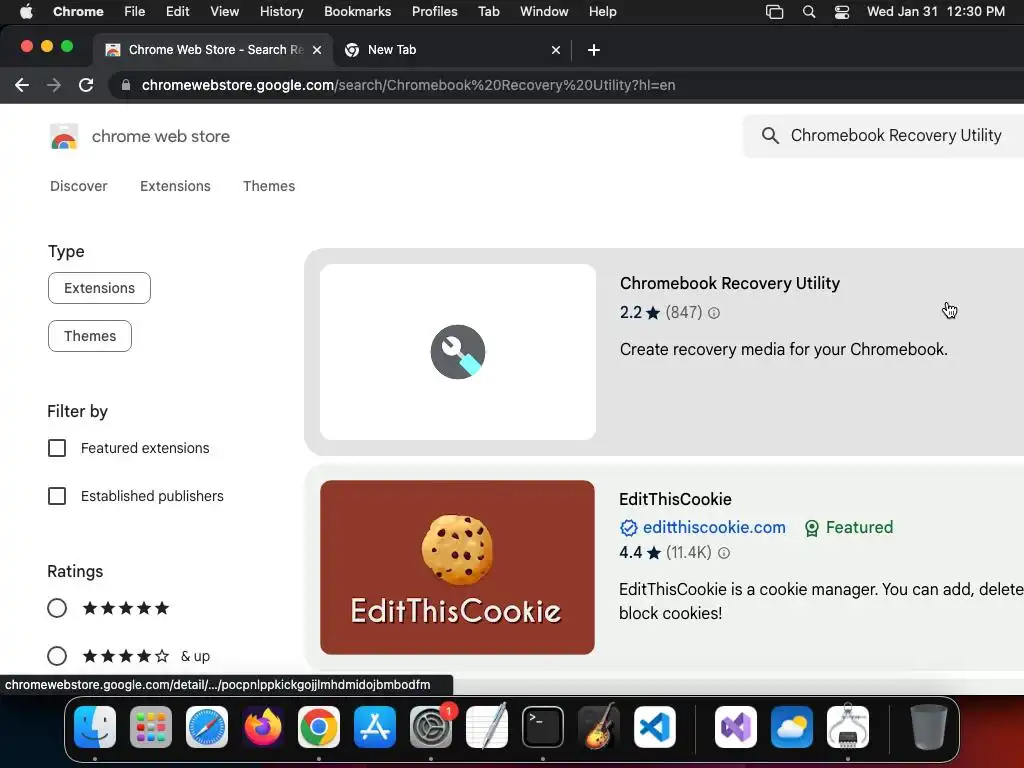Click the browser forward arrow

pos(54,85)
